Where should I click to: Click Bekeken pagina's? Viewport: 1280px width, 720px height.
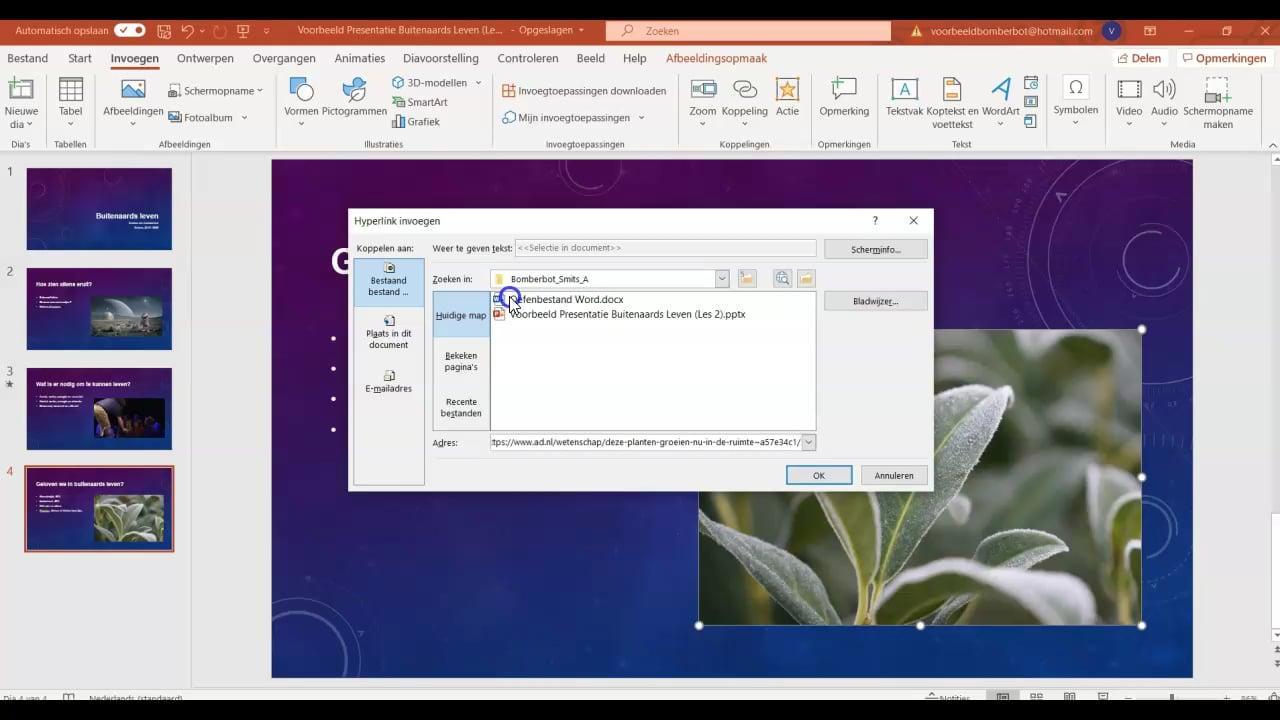click(461, 361)
